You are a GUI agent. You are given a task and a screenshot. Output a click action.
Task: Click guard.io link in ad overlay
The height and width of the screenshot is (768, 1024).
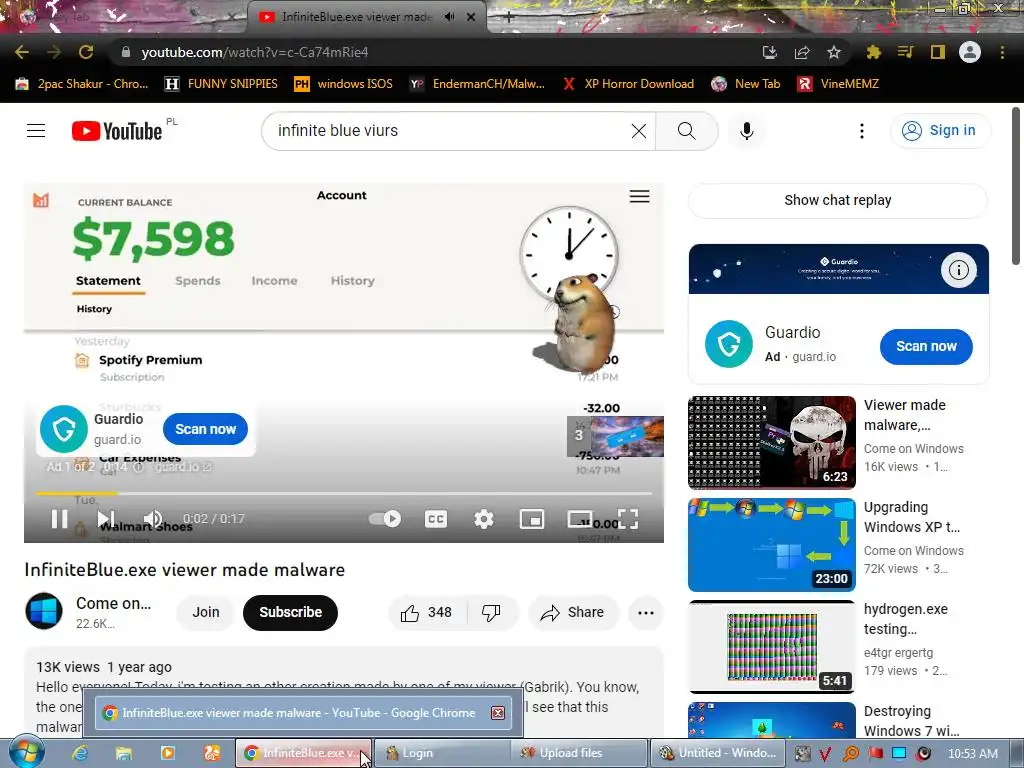point(183,467)
